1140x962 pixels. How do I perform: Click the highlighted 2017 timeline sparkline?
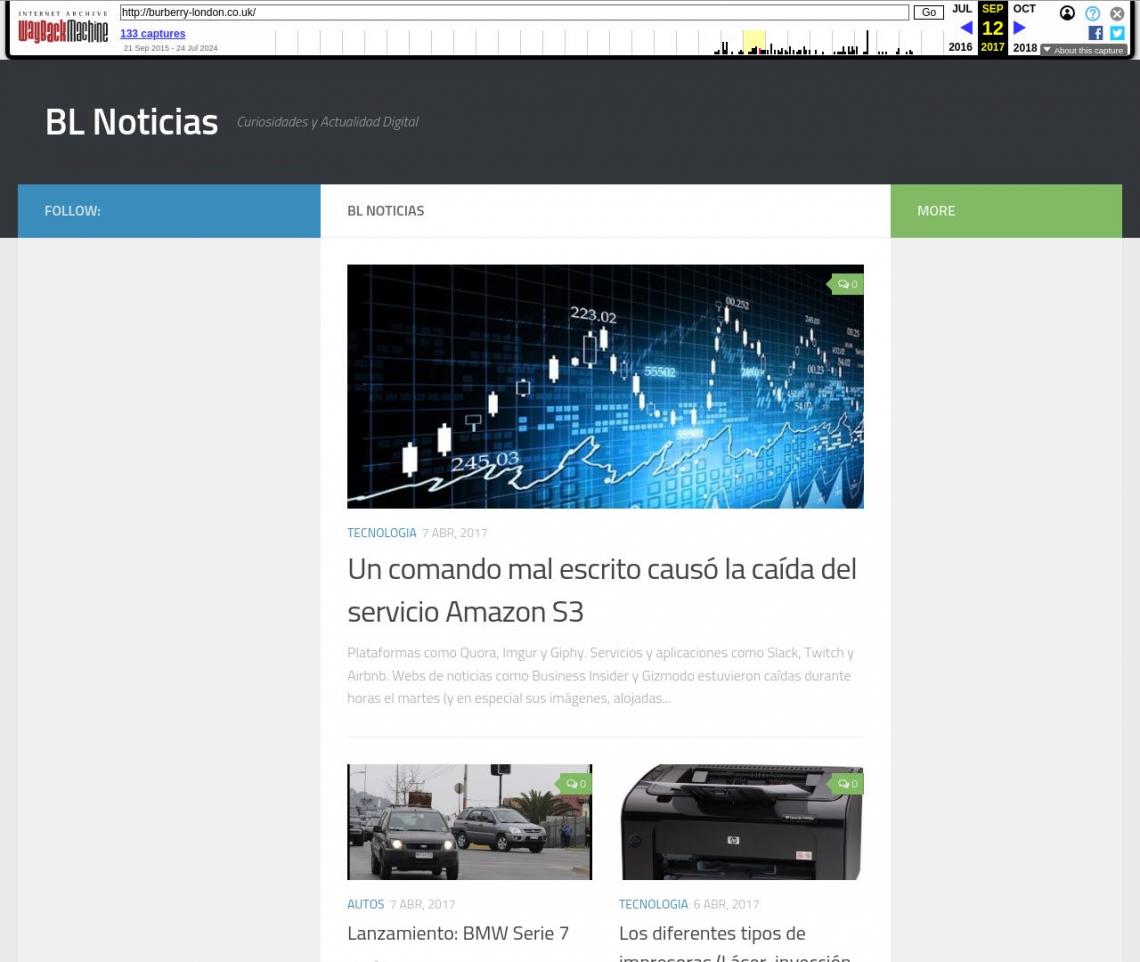[x=754, y=42]
